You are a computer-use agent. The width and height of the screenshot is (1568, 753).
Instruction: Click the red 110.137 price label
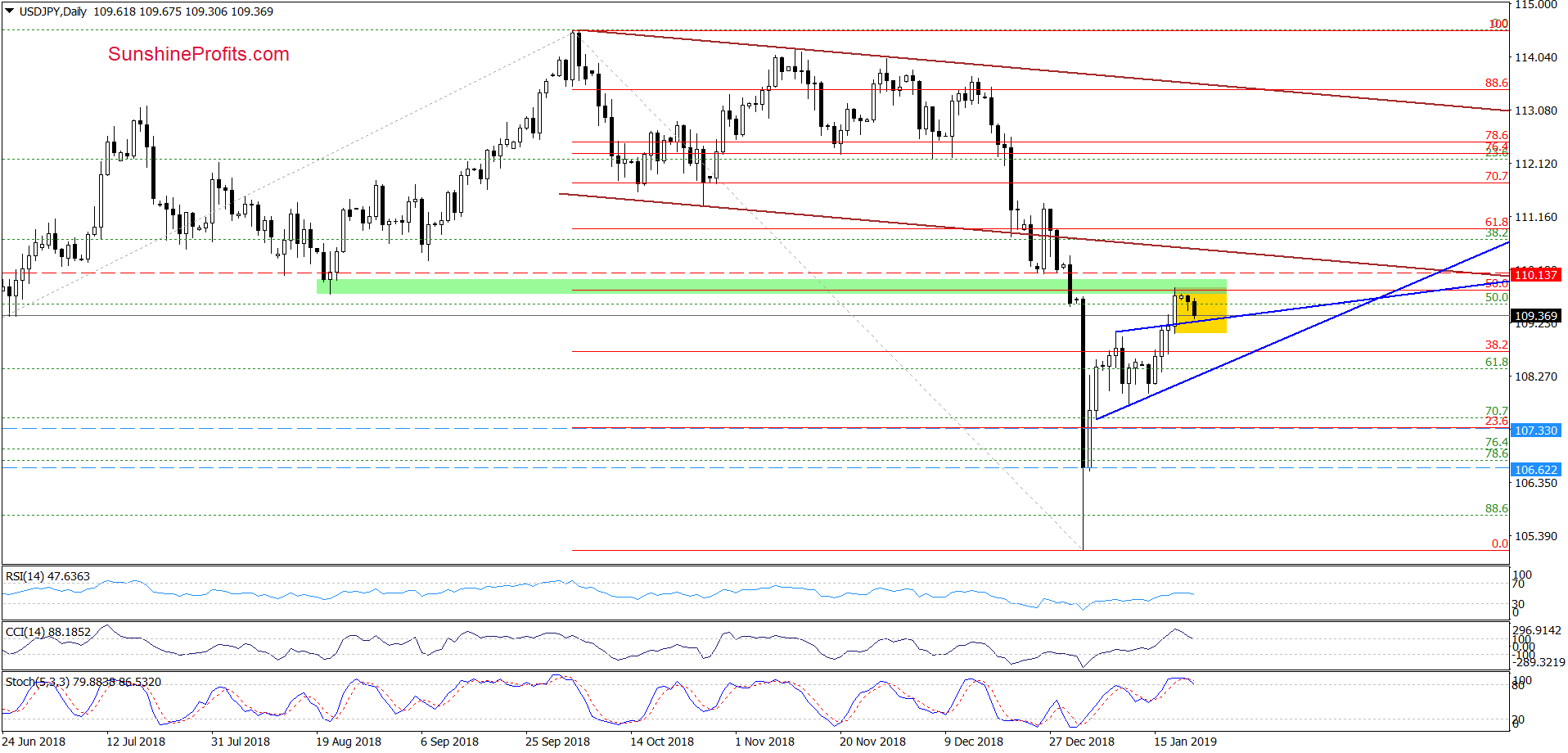point(1536,275)
